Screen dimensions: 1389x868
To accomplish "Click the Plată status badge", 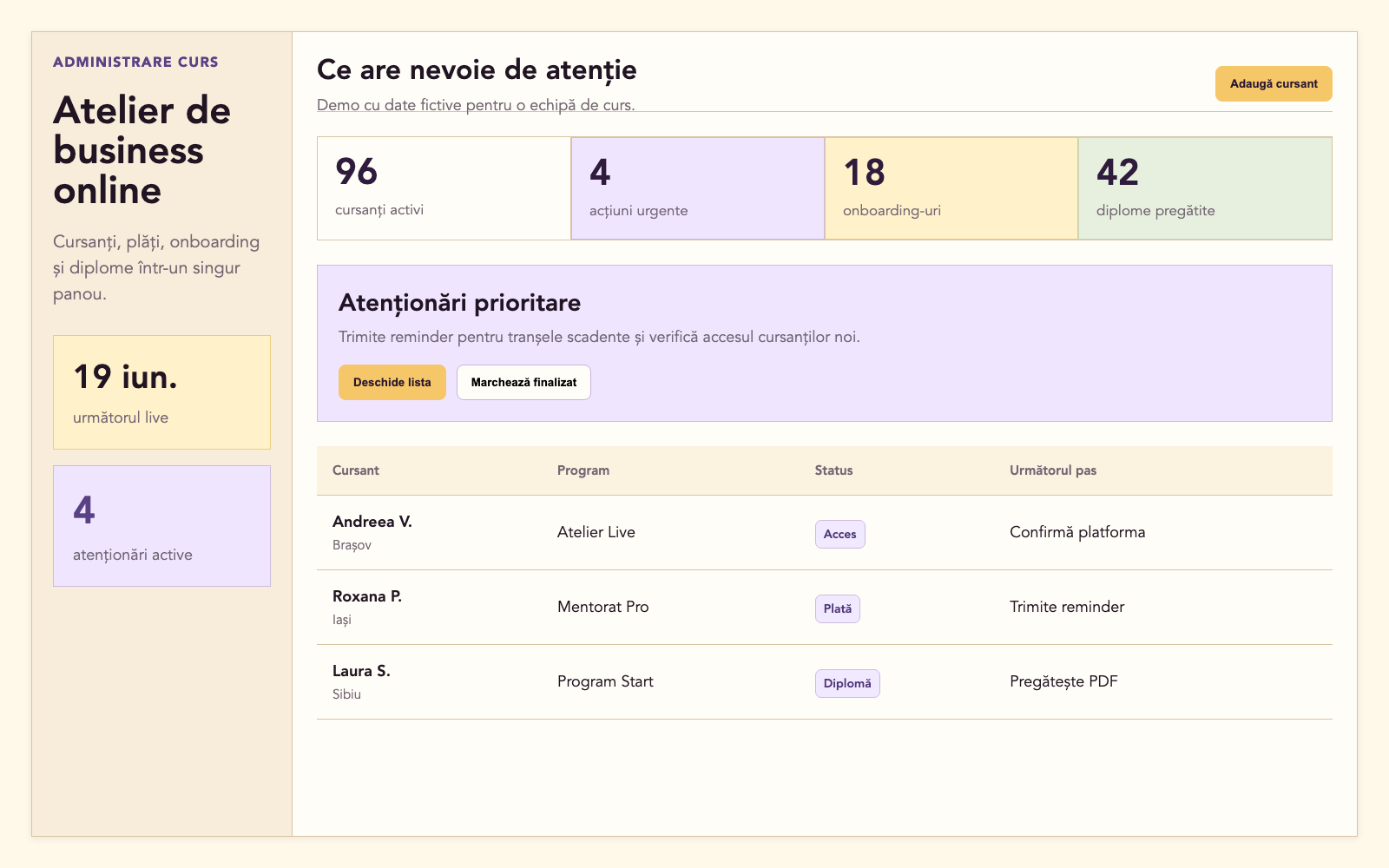I will [837, 608].
